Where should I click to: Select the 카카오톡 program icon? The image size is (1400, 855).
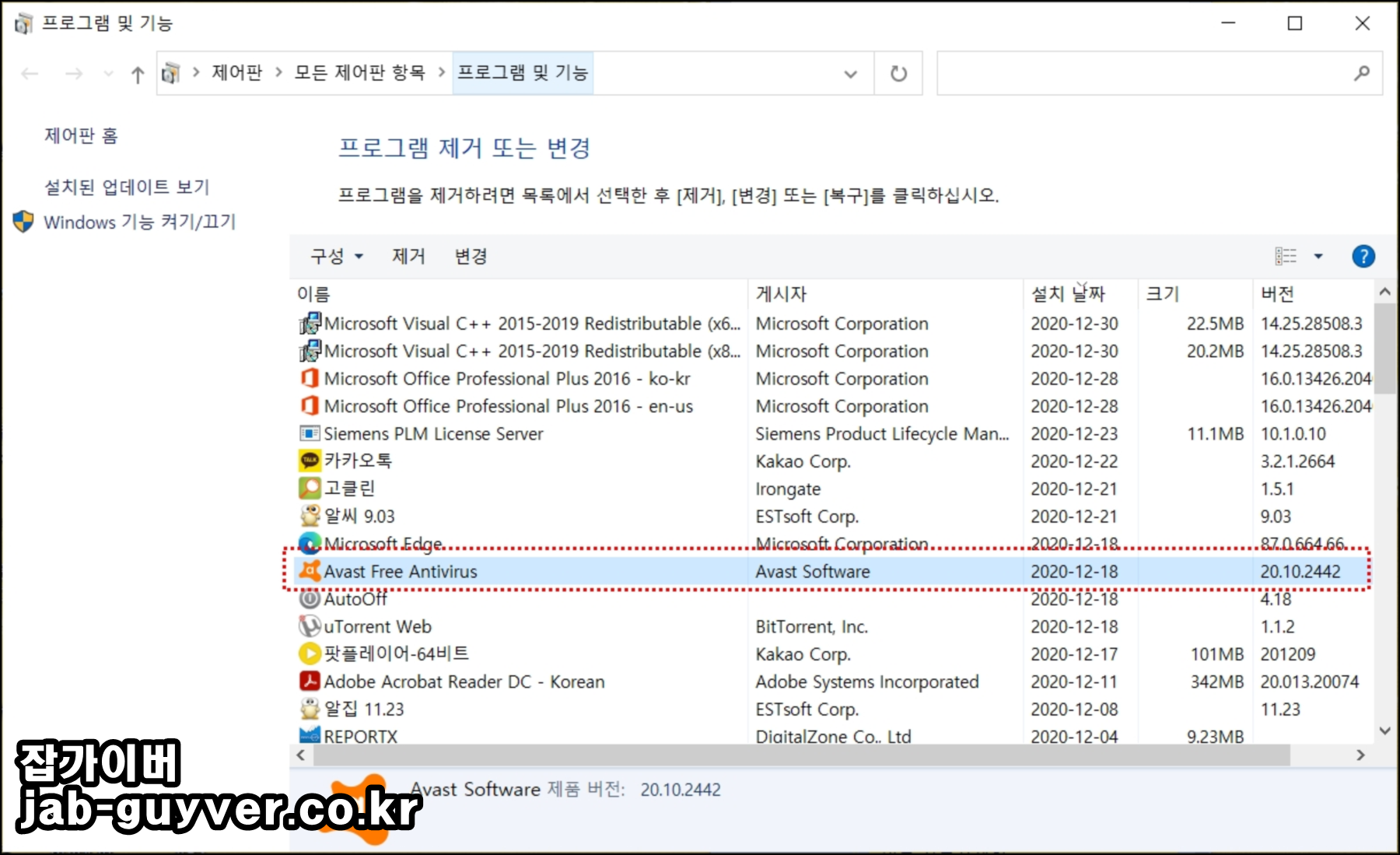pyautogui.click(x=310, y=461)
